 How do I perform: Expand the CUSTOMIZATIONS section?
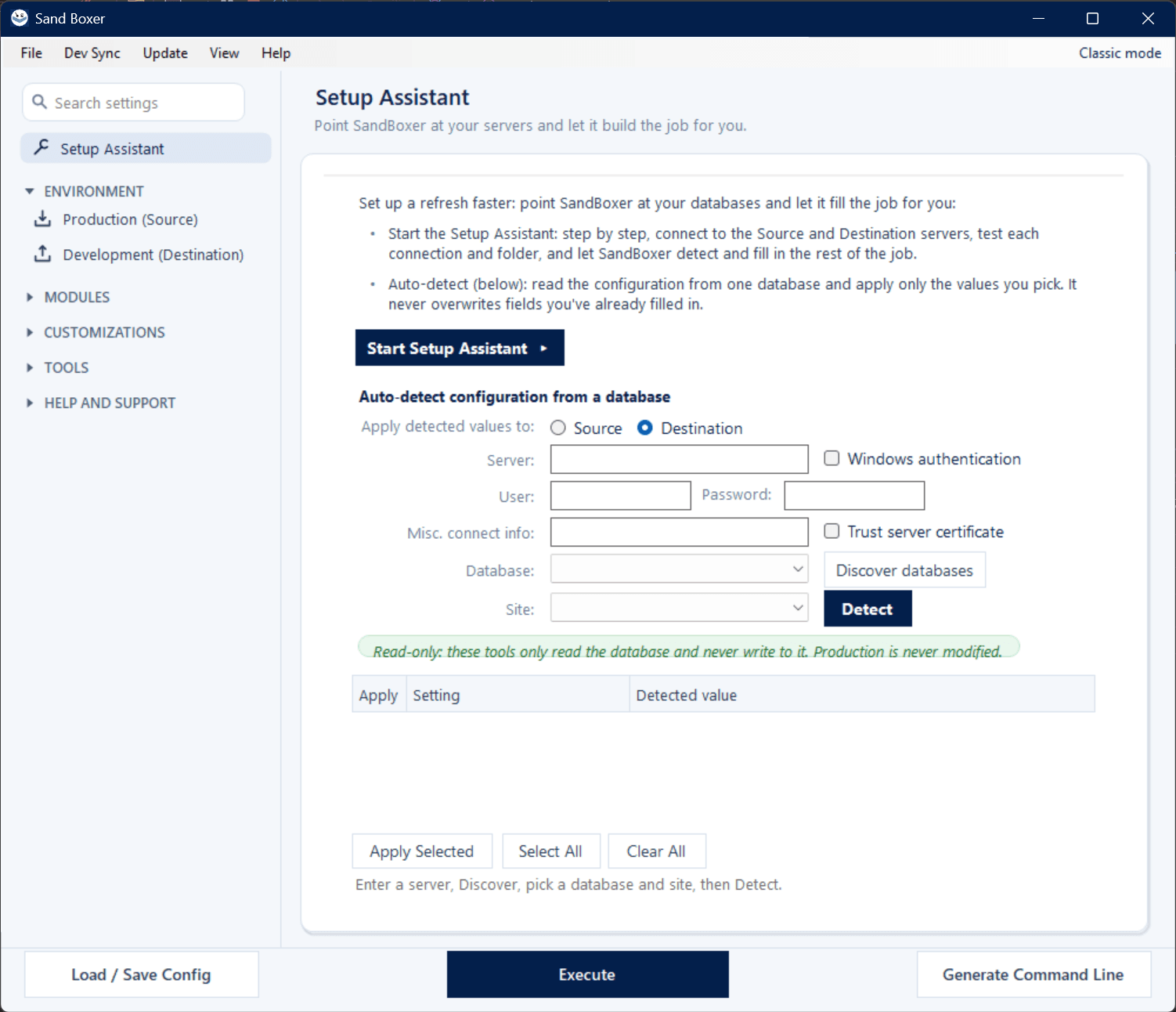pos(30,332)
